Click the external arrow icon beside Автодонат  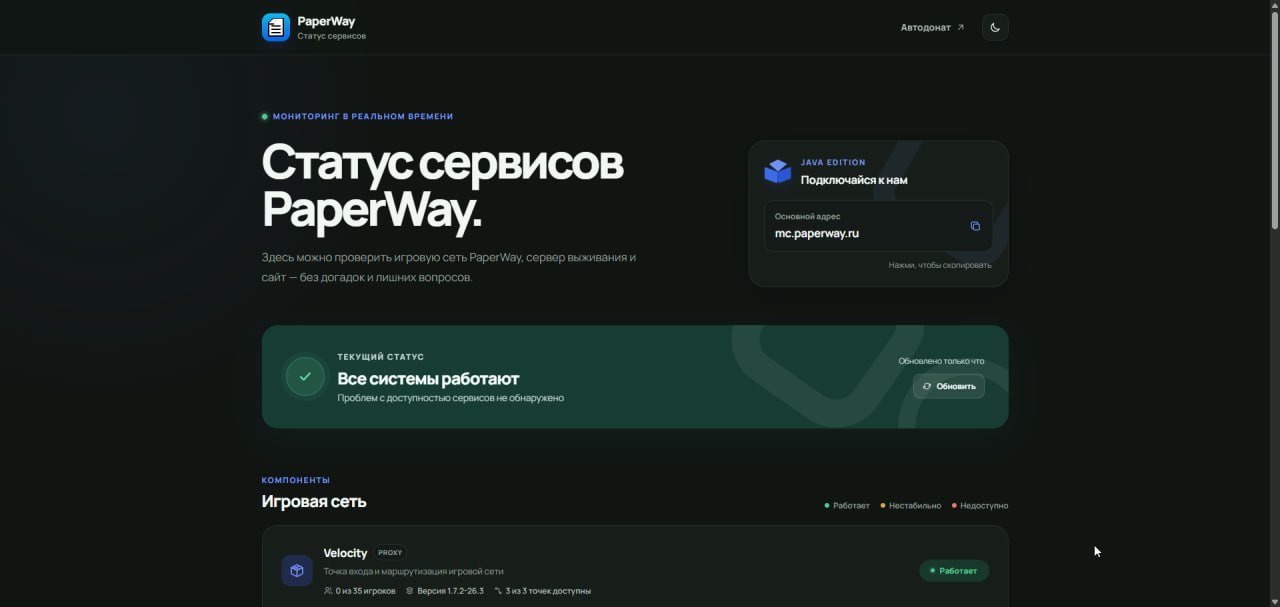tap(961, 27)
